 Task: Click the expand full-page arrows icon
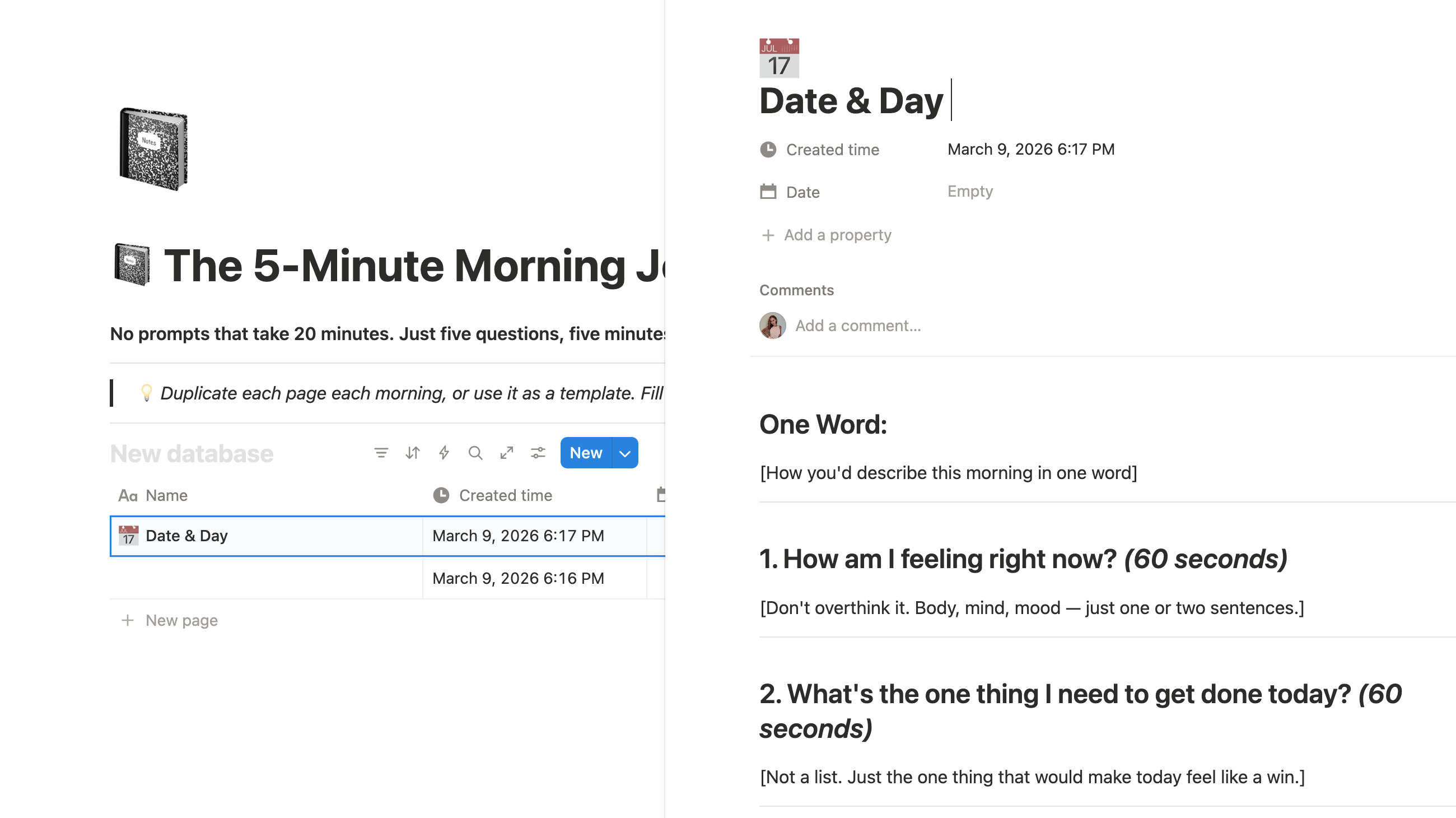pos(507,453)
